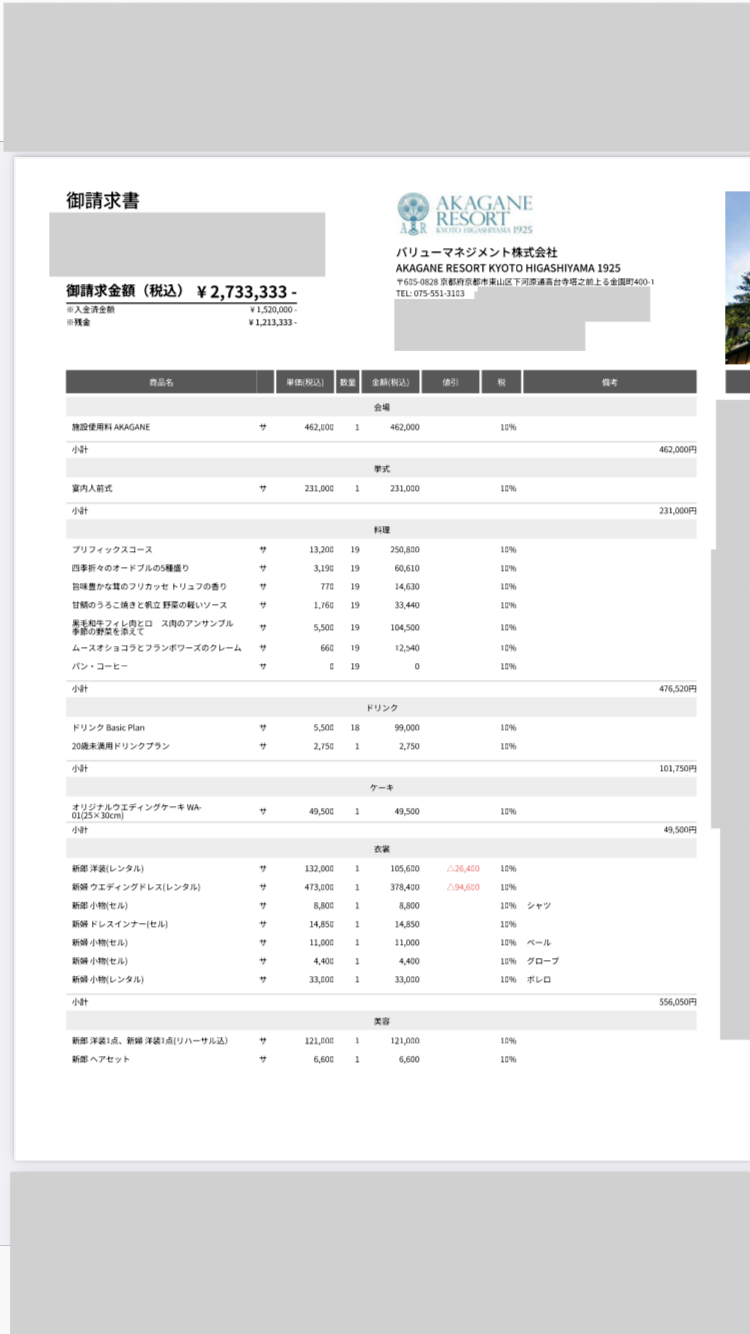Click the 6,600 hair set amount
This screenshot has height=1334, width=750.
409,1059
